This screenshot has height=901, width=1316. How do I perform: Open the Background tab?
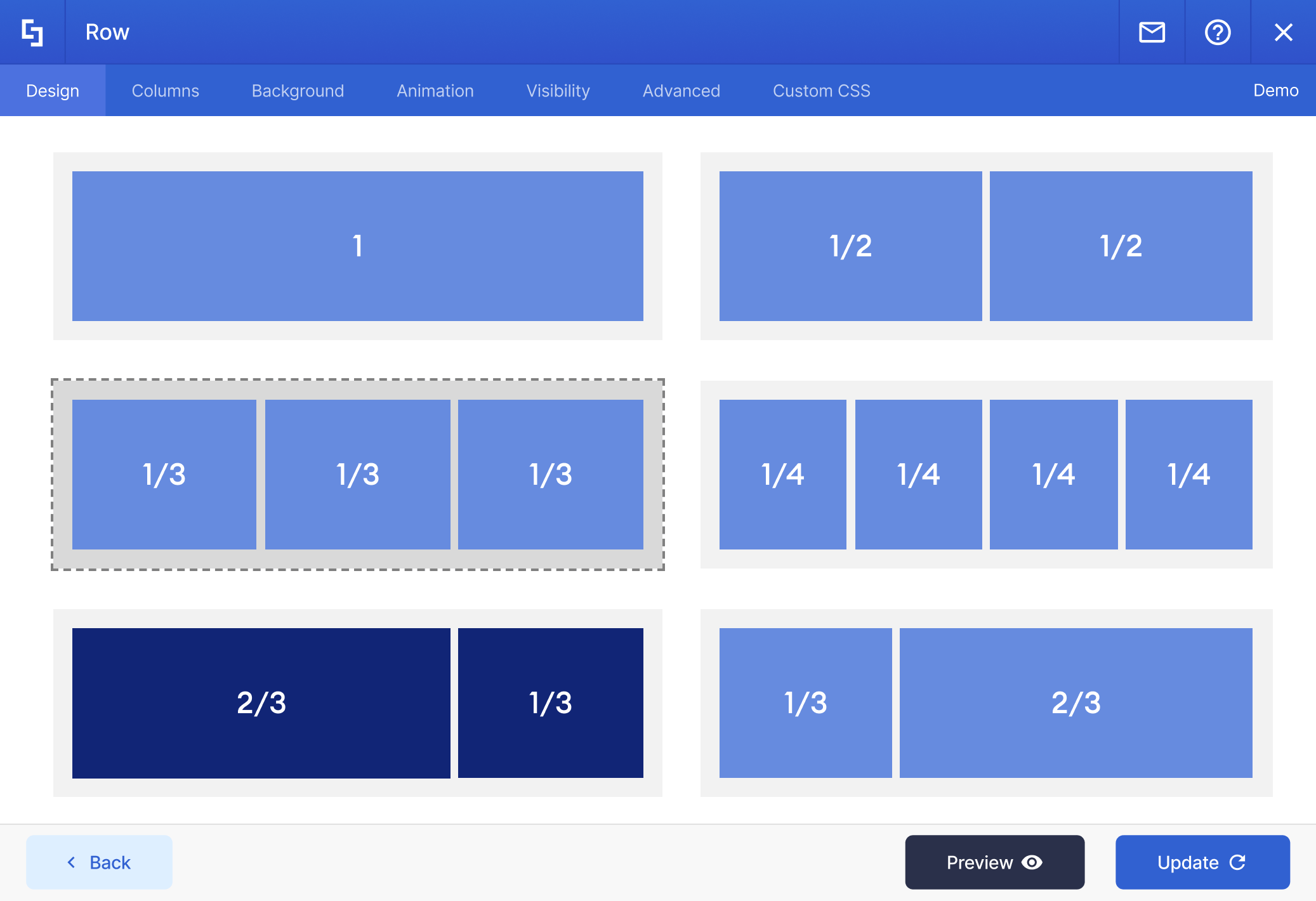(298, 91)
